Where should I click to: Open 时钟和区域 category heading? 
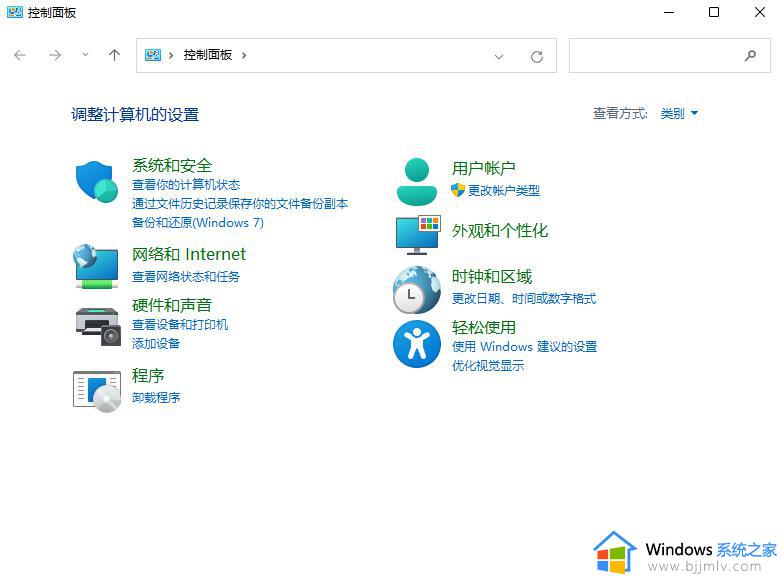coord(492,276)
